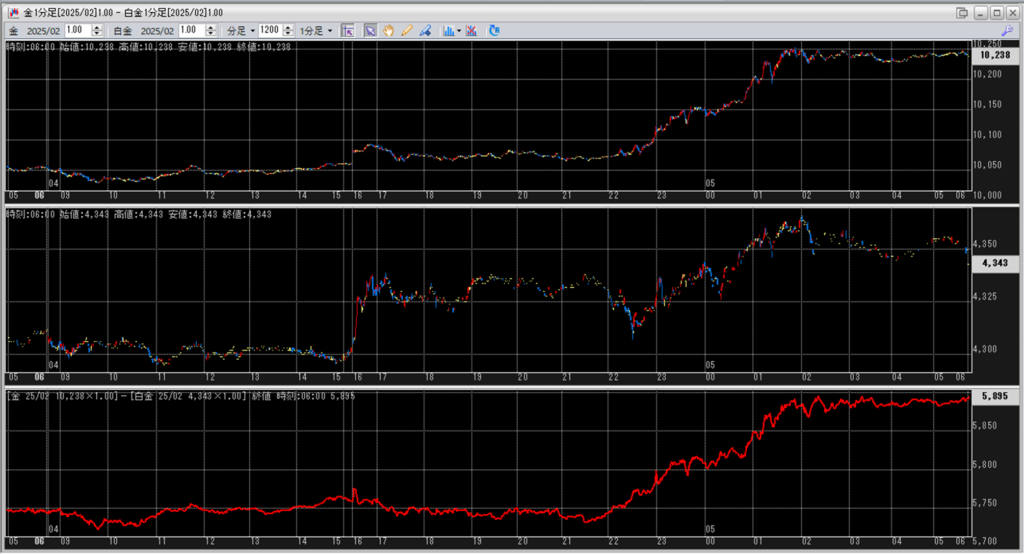The height and width of the screenshot is (554, 1024).
Task: Click the gold multiplier 1.00 input field
Action: pyautogui.click(x=76, y=31)
